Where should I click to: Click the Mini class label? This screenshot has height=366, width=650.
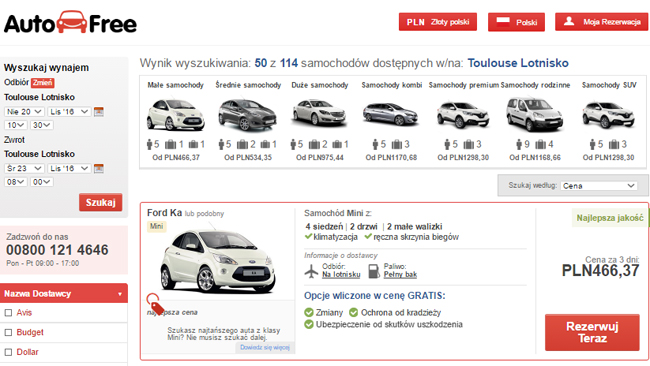click(x=156, y=226)
